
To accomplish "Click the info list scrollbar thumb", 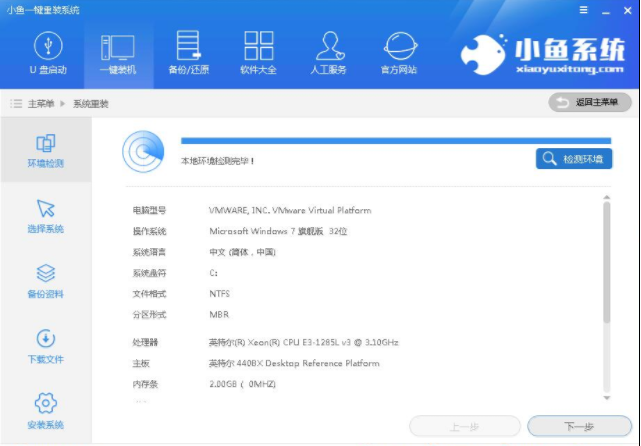I will [607, 262].
